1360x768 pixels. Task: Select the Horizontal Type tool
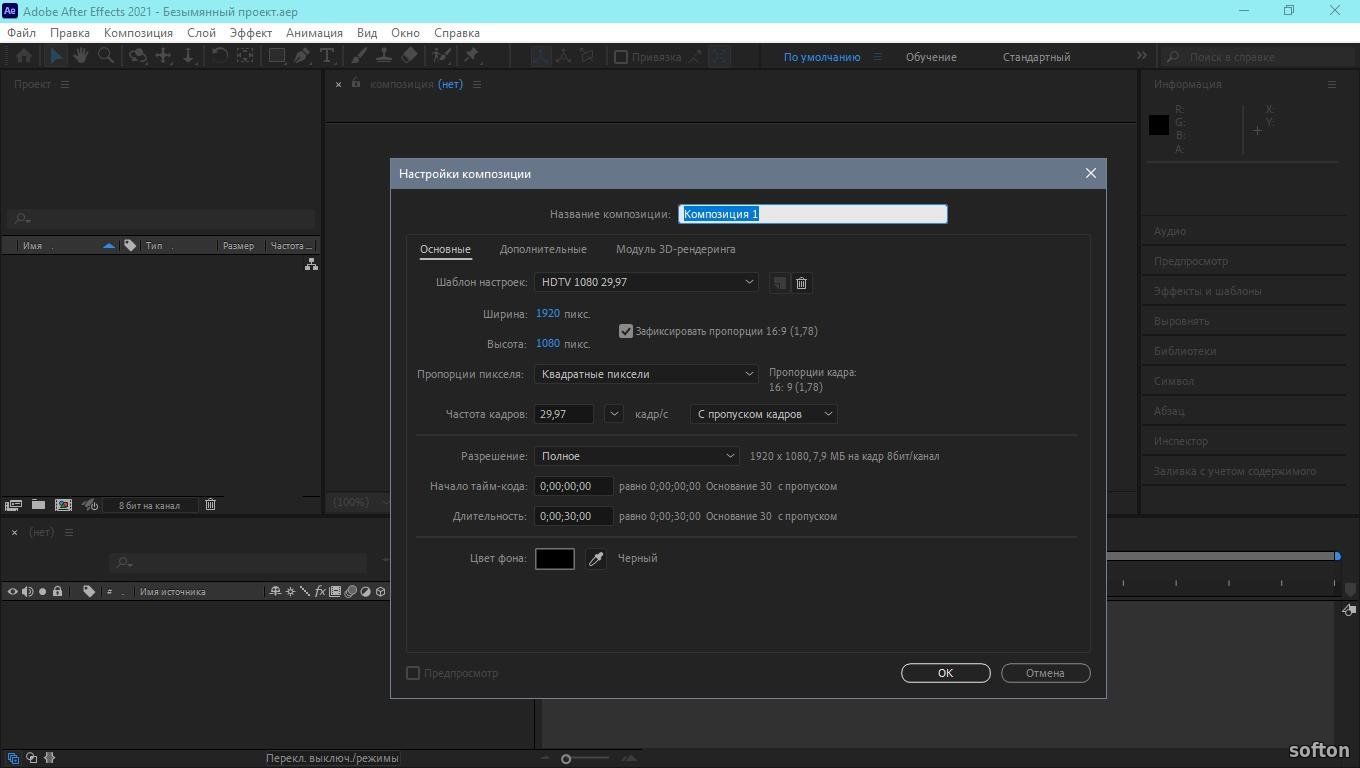327,57
